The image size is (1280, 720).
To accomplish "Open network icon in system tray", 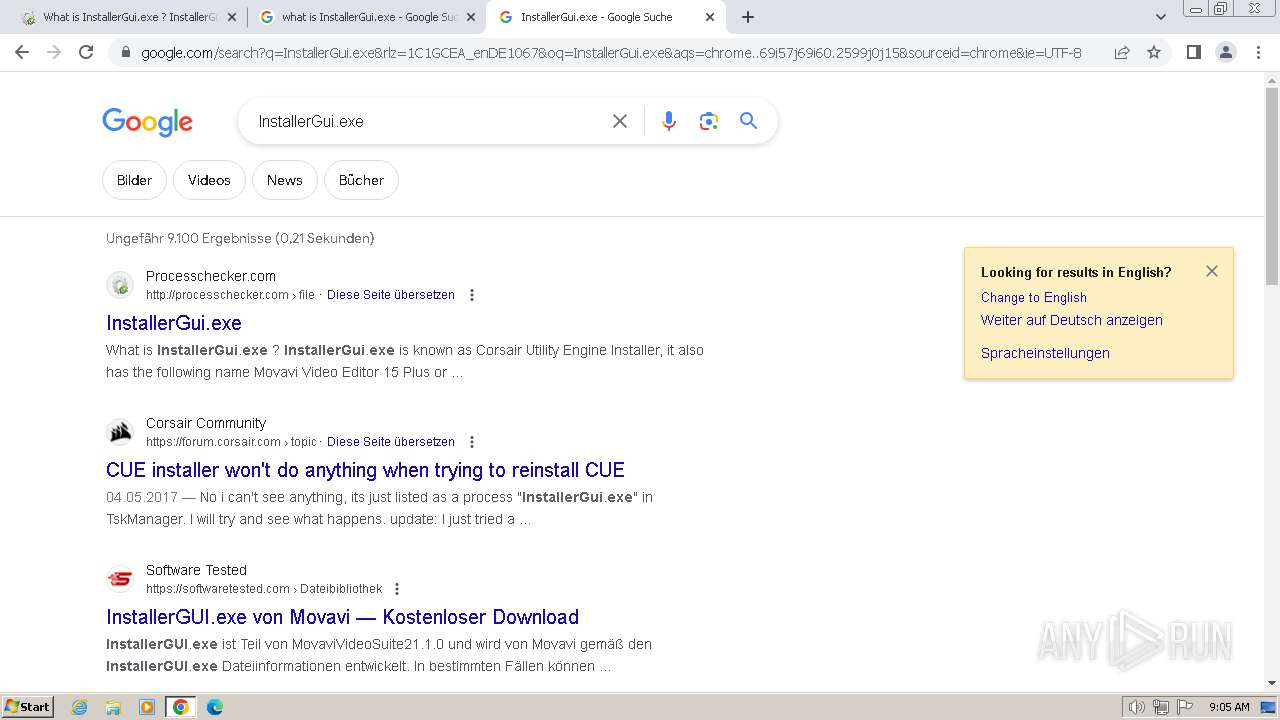I will click(1161, 707).
